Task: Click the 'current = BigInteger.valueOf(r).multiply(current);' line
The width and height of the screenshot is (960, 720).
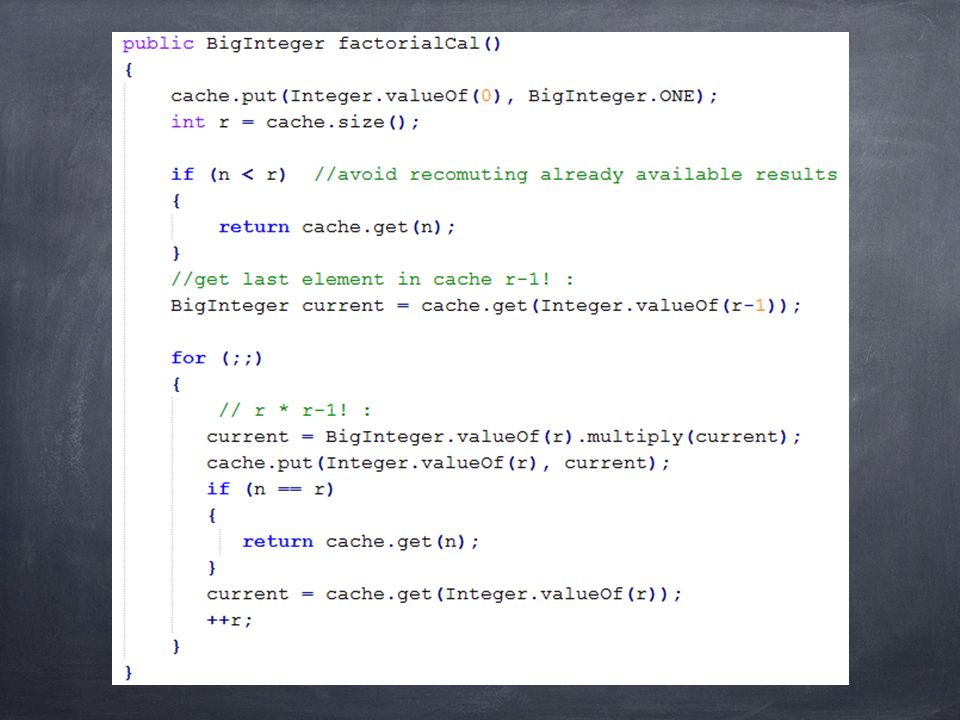Action: [x=503, y=437]
